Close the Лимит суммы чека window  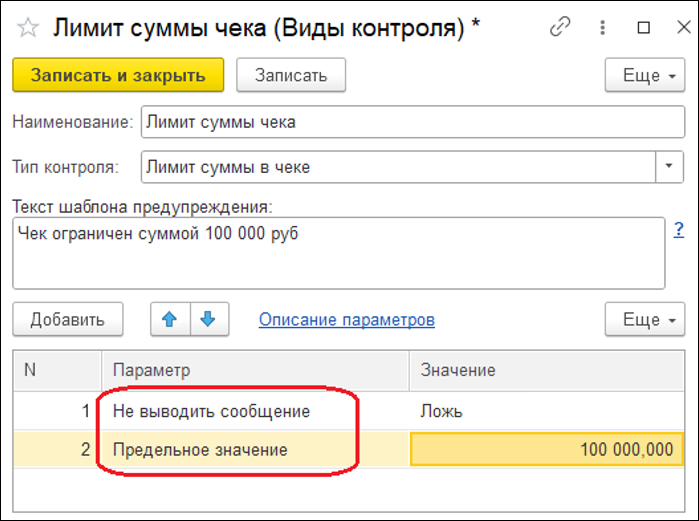point(676,28)
